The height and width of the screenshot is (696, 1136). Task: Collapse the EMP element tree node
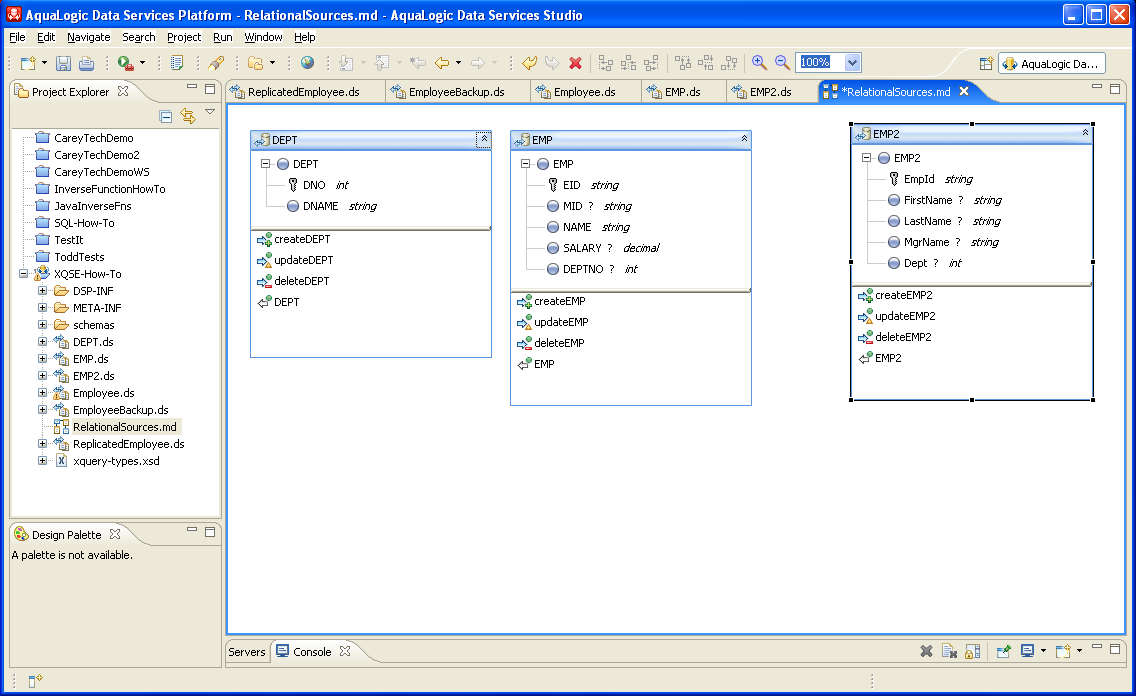click(525, 164)
